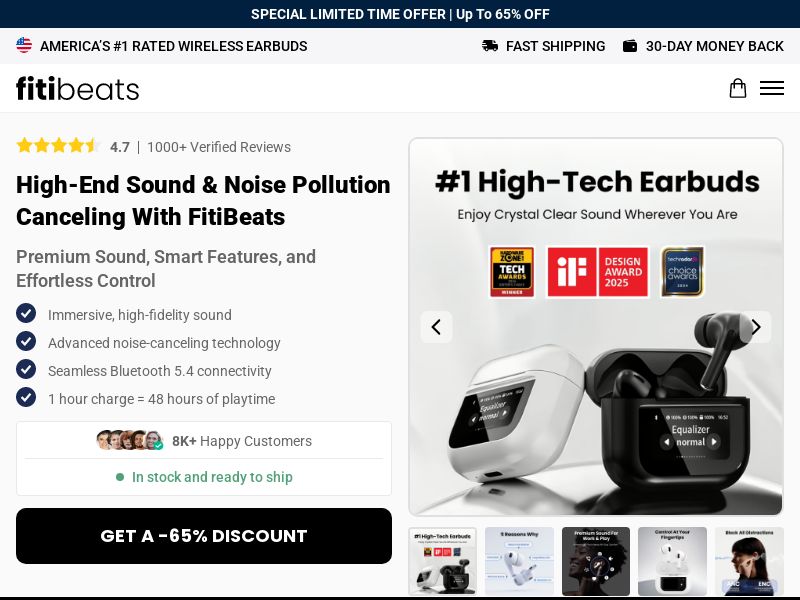Click checkmark beside Immersive high-fidelity sound
This screenshot has height=600, width=800.
(x=26, y=314)
